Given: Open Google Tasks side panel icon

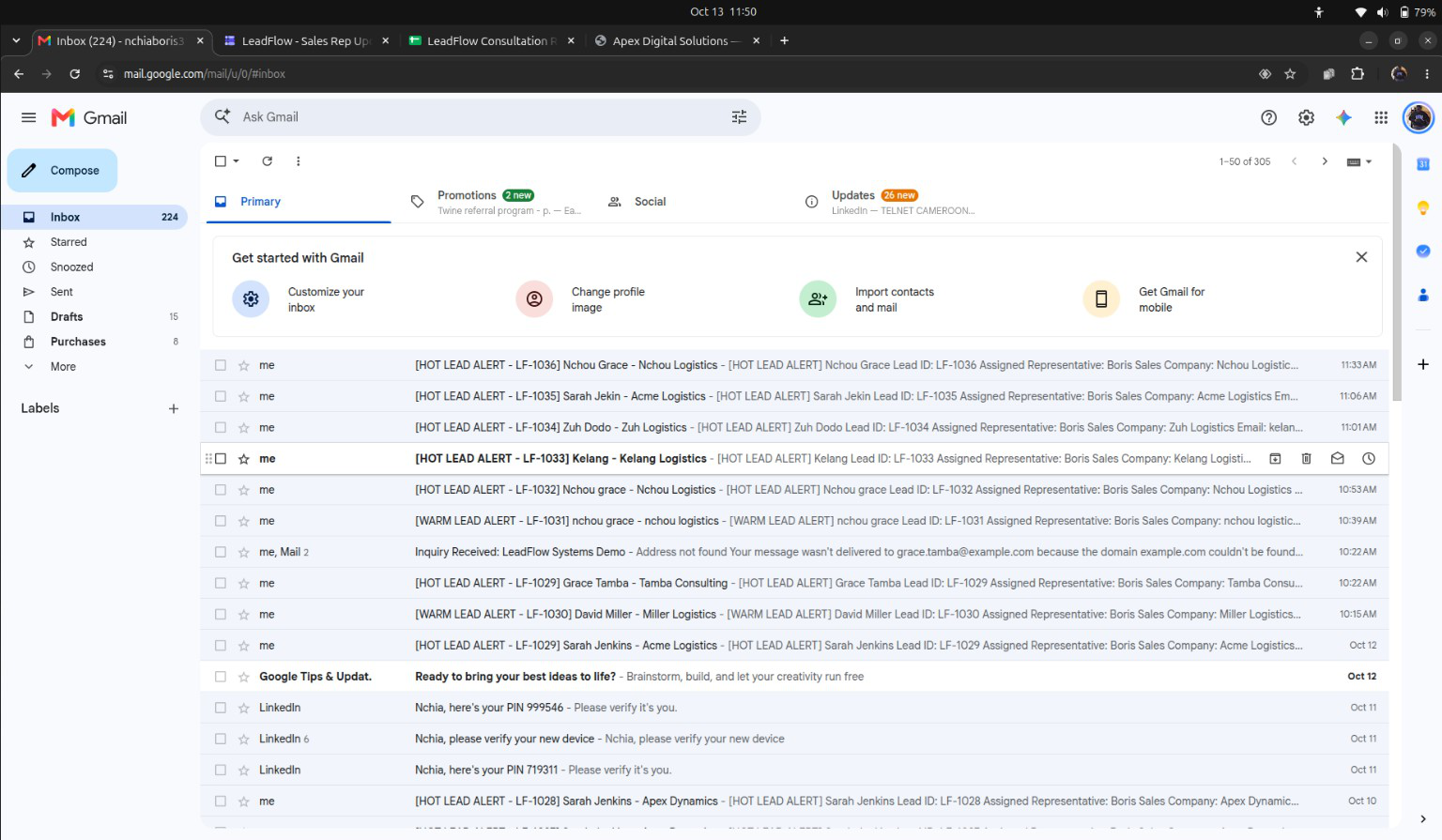Looking at the screenshot, I should tap(1423, 251).
